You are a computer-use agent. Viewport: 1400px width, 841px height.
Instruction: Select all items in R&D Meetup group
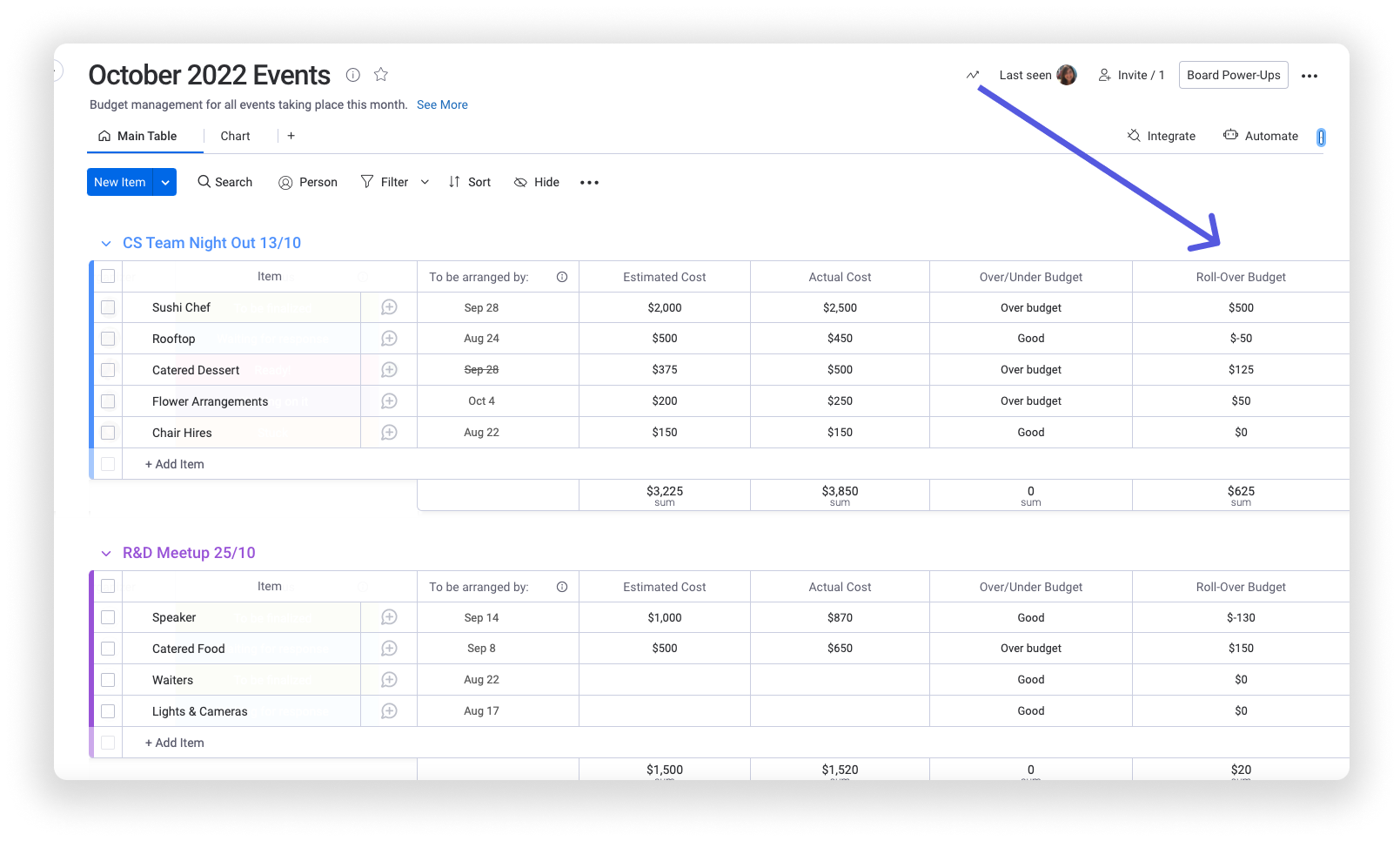(108, 586)
